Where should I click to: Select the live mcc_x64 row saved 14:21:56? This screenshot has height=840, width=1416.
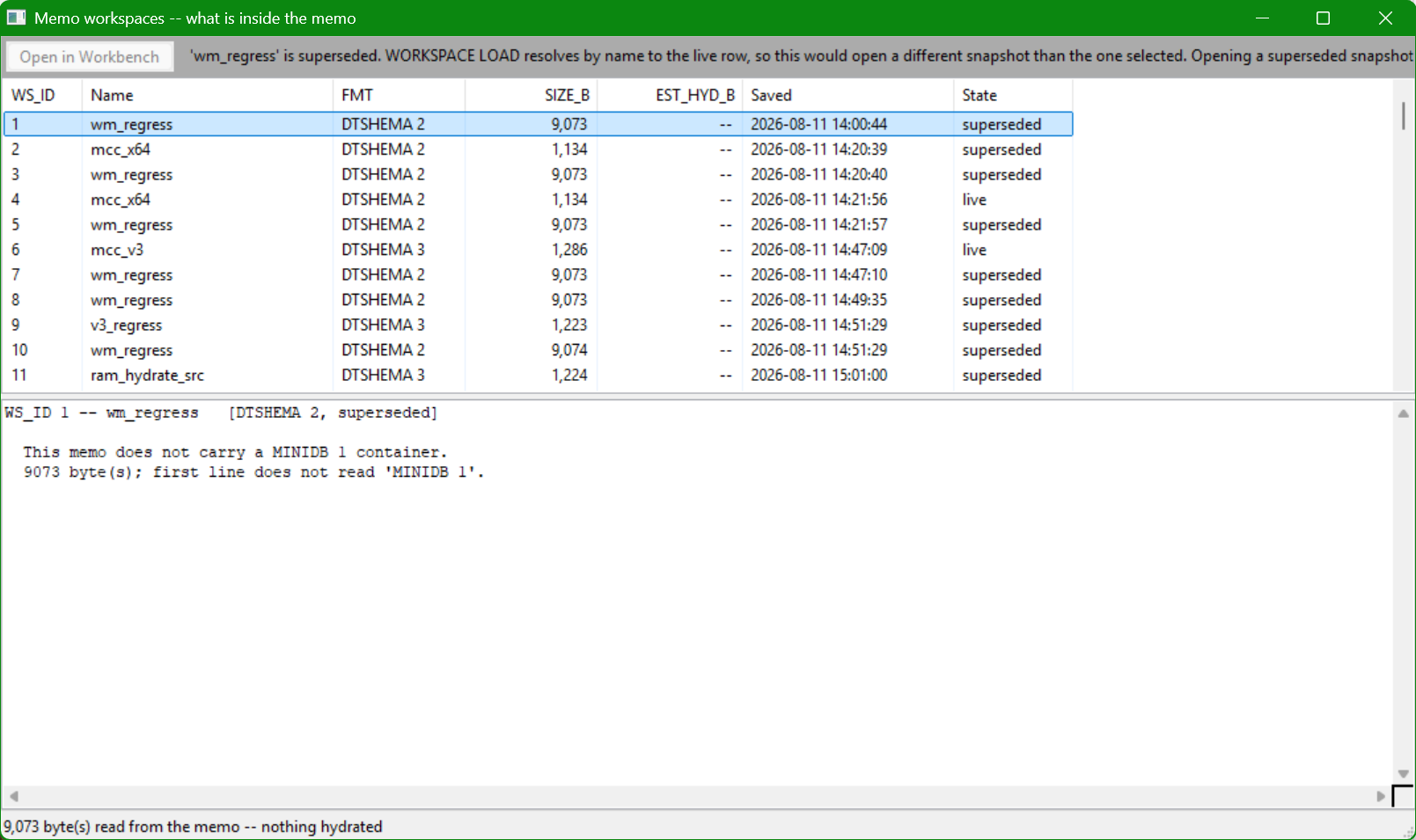click(538, 200)
